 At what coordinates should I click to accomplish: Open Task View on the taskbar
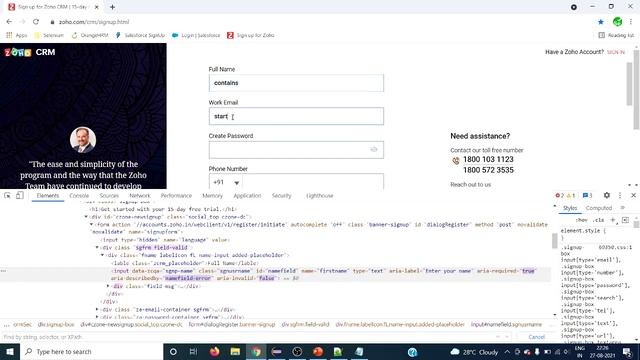point(193,351)
